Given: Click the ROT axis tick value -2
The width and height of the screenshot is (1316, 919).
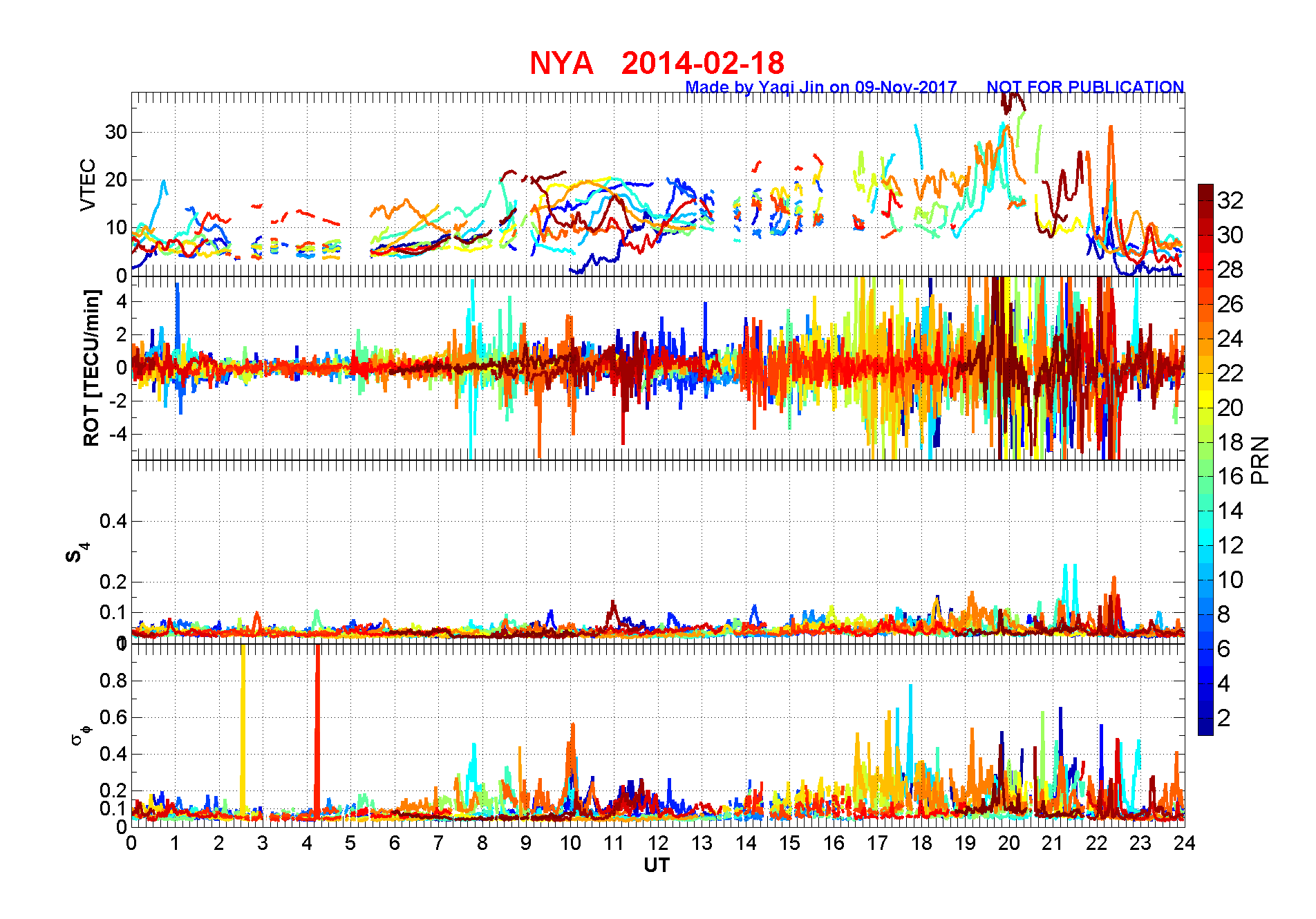Looking at the screenshot, I should pyautogui.click(x=118, y=401).
